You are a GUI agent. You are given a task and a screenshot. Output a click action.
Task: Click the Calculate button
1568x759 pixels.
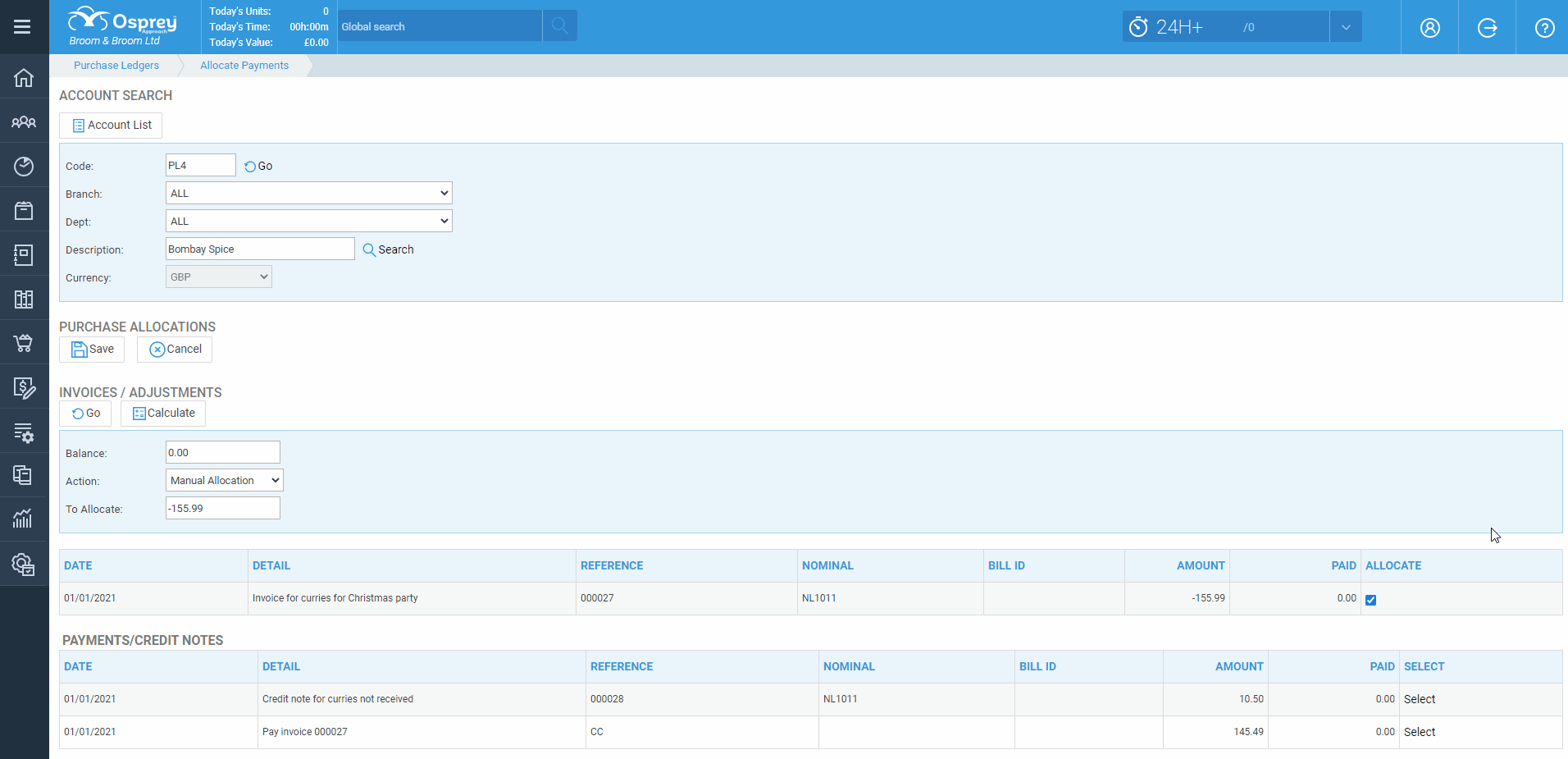tap(163, 414)
